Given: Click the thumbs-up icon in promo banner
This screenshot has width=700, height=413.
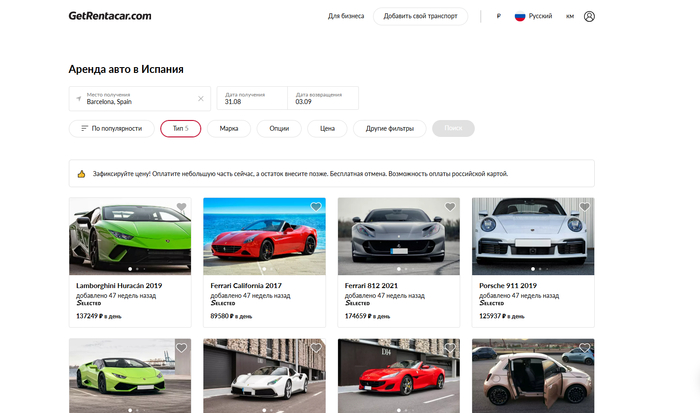Looking at the screenshot, I should point(81,174).
